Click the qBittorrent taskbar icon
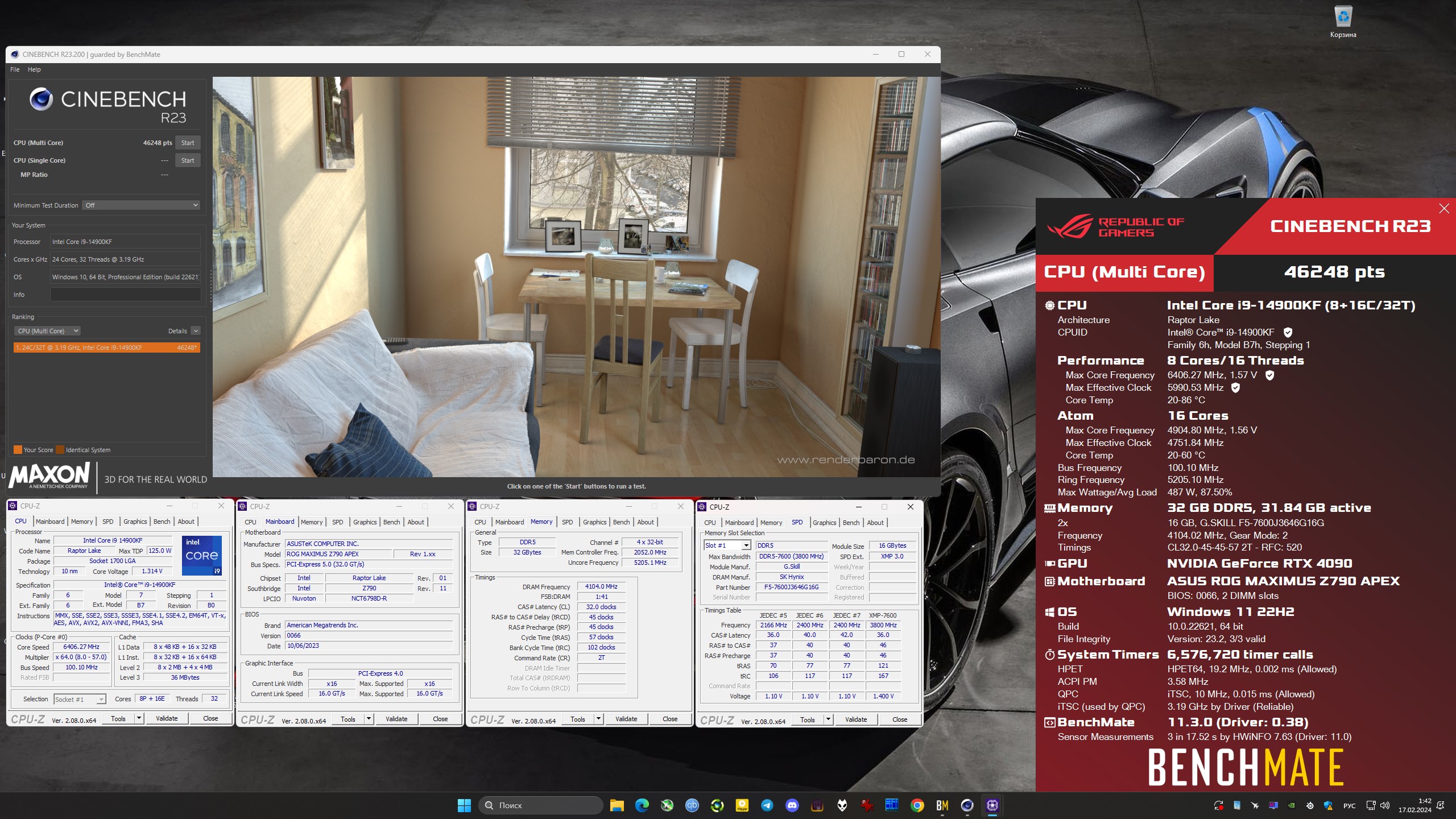 tap(692, 805)
